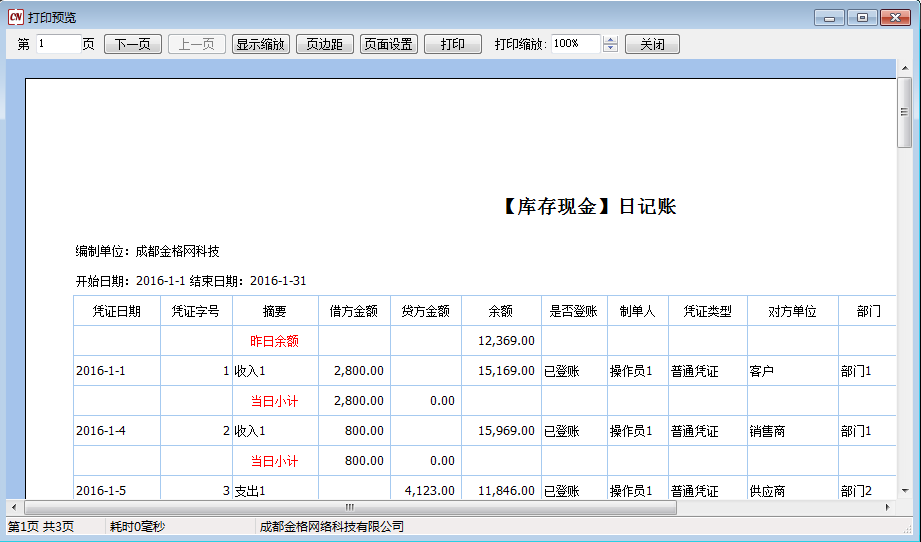Click the page number input field

click(x=58, y=44)
